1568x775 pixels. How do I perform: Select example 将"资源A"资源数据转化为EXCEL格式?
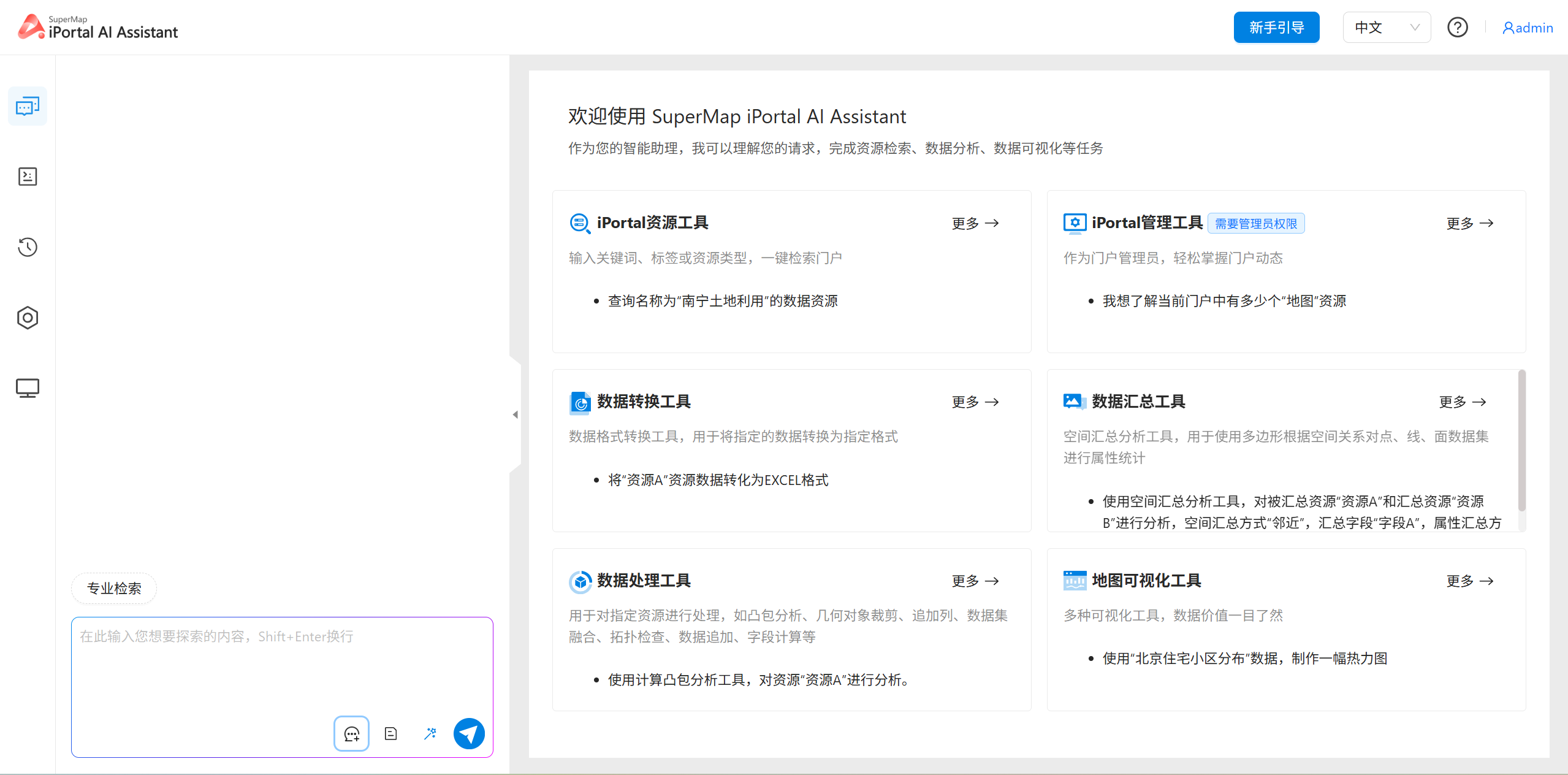pyautogui.click(x=718, y=480)
